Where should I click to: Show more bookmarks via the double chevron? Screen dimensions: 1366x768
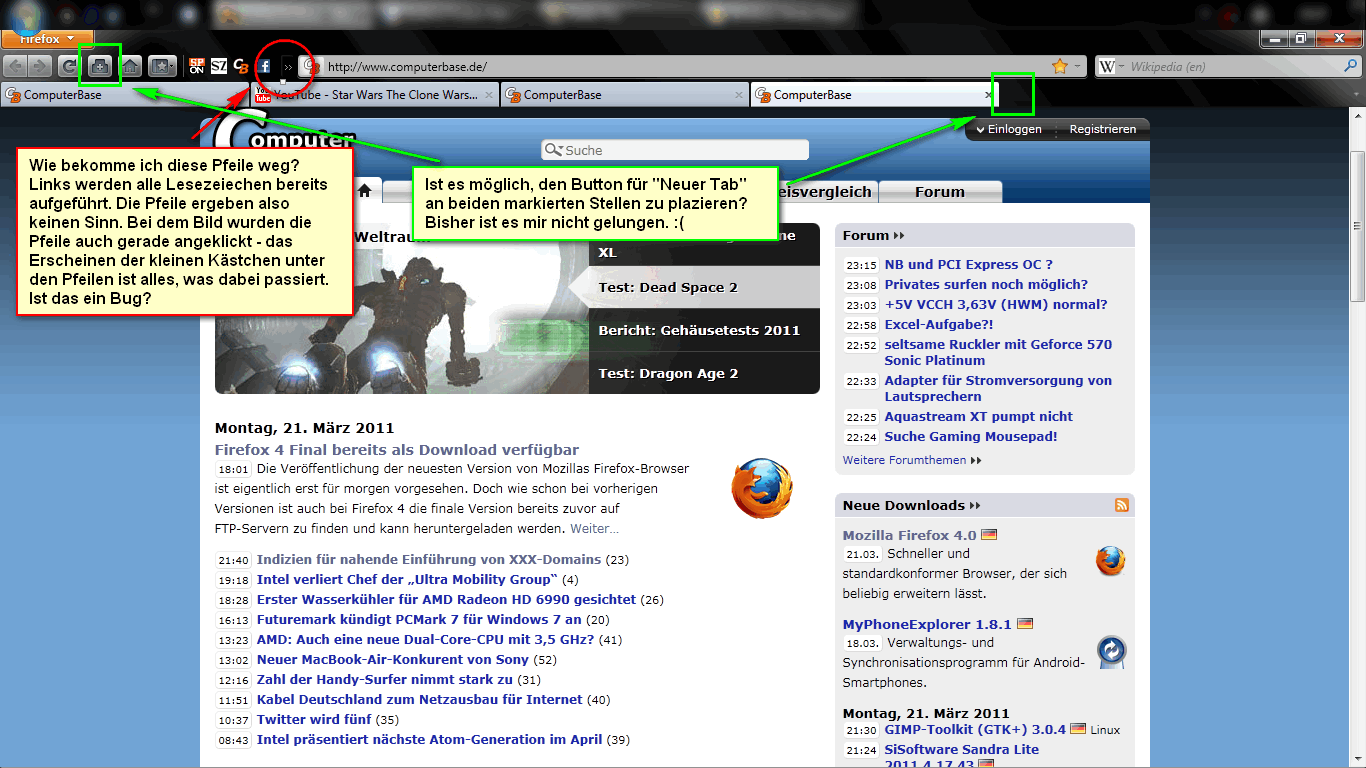click(288, 67)
